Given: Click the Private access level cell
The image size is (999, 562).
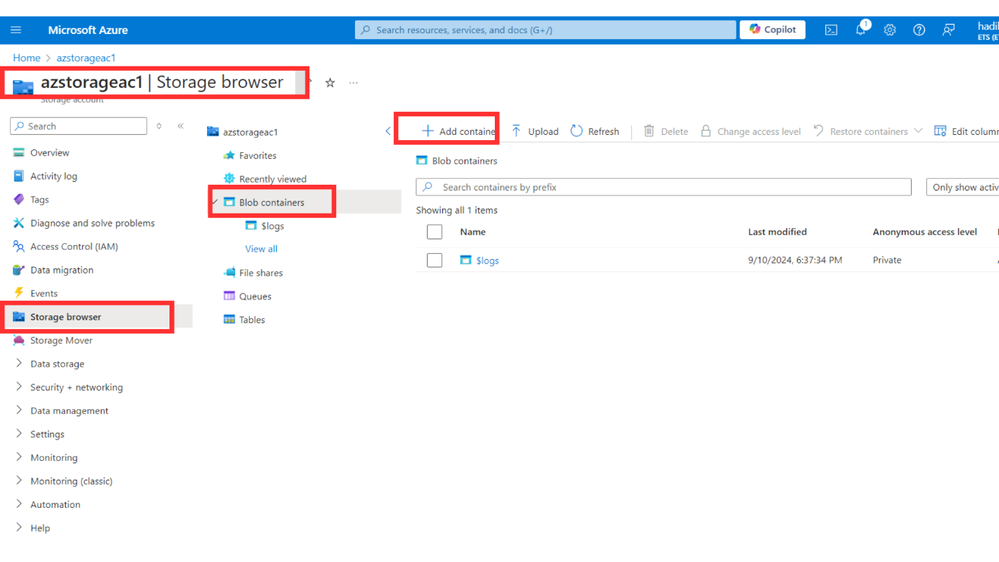Looking at the screenshot, I should pyautogui.click(x=887, y=260).
